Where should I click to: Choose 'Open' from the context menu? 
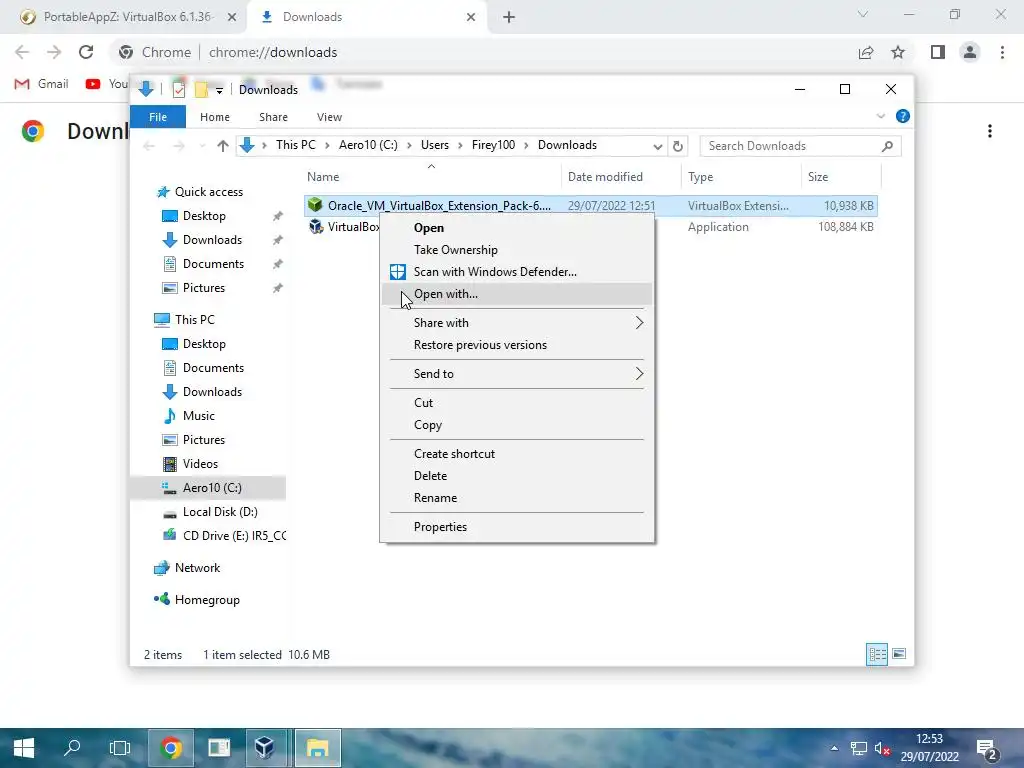(x=517, y=228)
